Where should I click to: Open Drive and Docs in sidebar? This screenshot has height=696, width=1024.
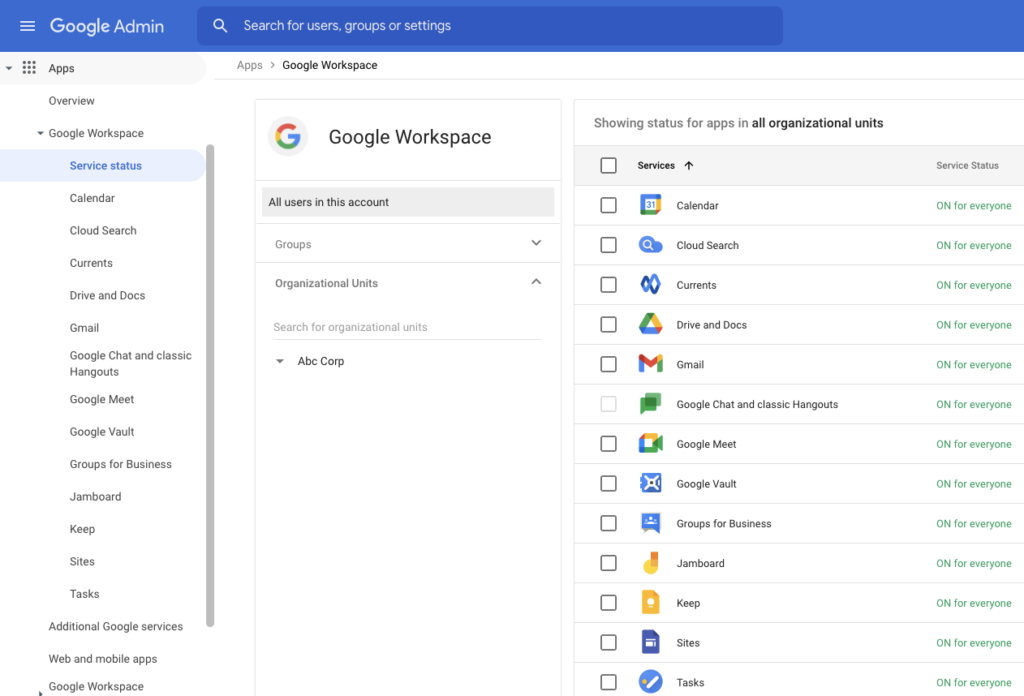coord(107,295)
